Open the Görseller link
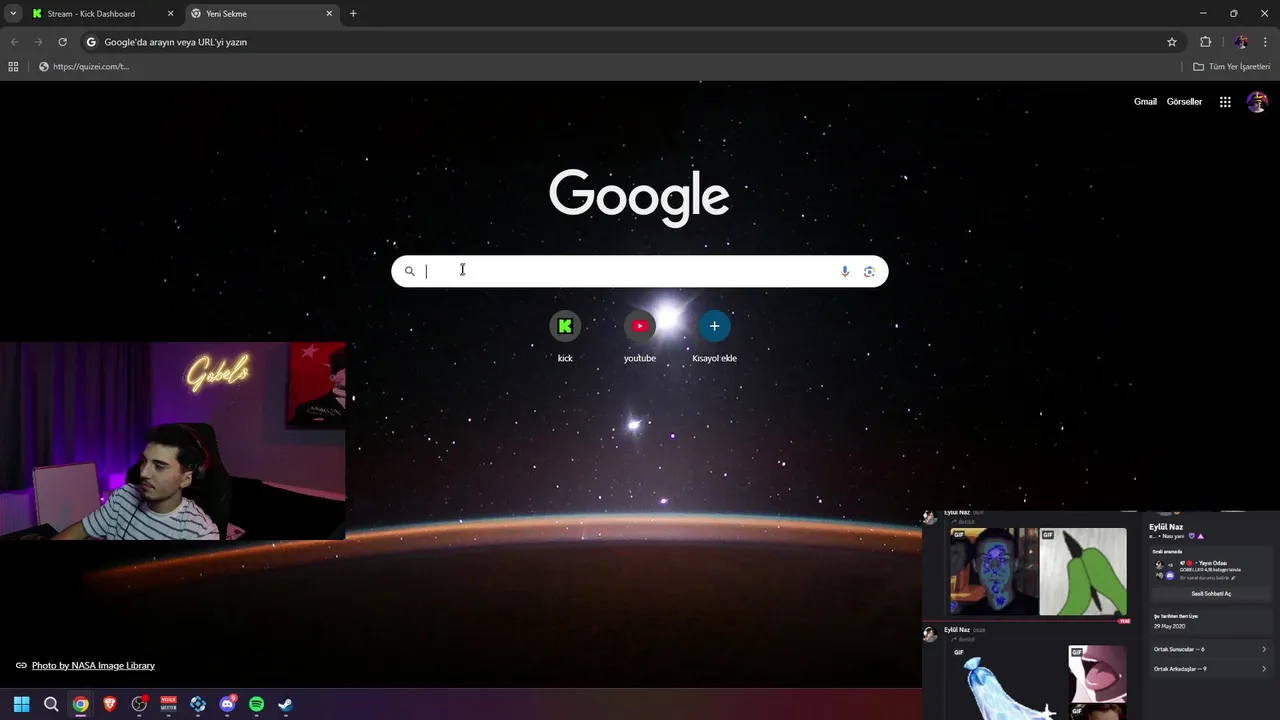Viewport: 1280px width, 720px height. [x=1184, y=102]
